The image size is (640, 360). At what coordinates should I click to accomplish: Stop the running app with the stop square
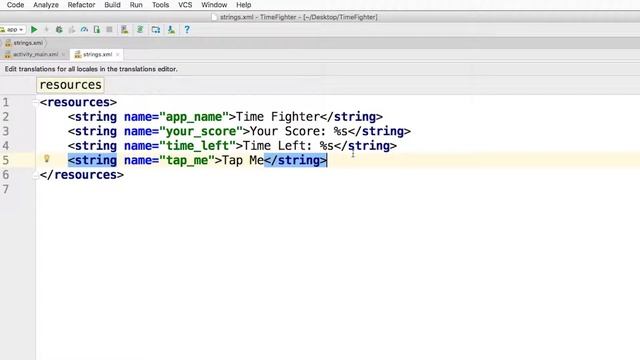coord(109,29)
